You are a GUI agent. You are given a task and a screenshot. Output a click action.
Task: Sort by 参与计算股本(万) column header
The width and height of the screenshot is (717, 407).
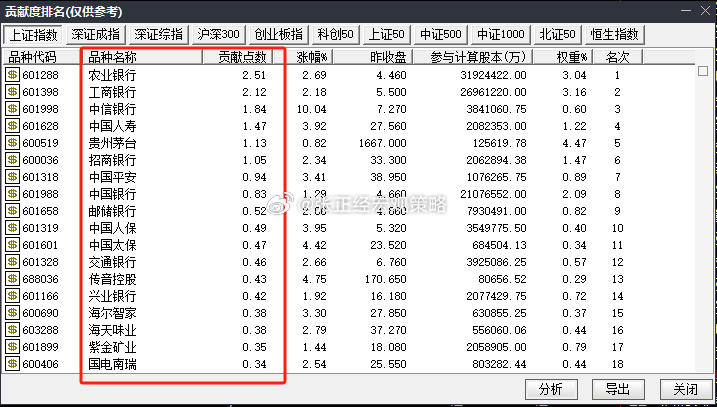[x=473, y=57]
